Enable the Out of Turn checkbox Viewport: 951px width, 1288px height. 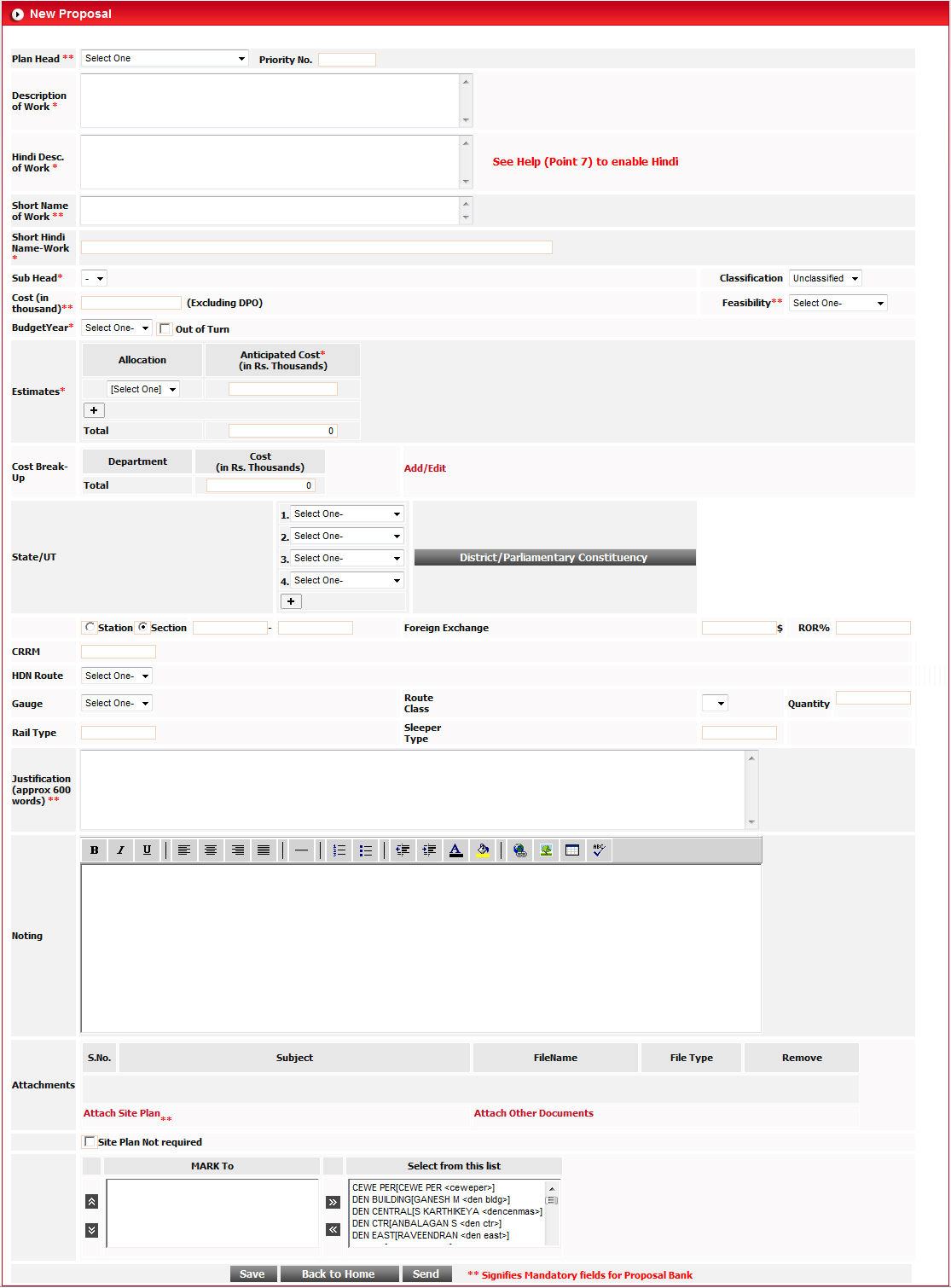pos(165,329)
